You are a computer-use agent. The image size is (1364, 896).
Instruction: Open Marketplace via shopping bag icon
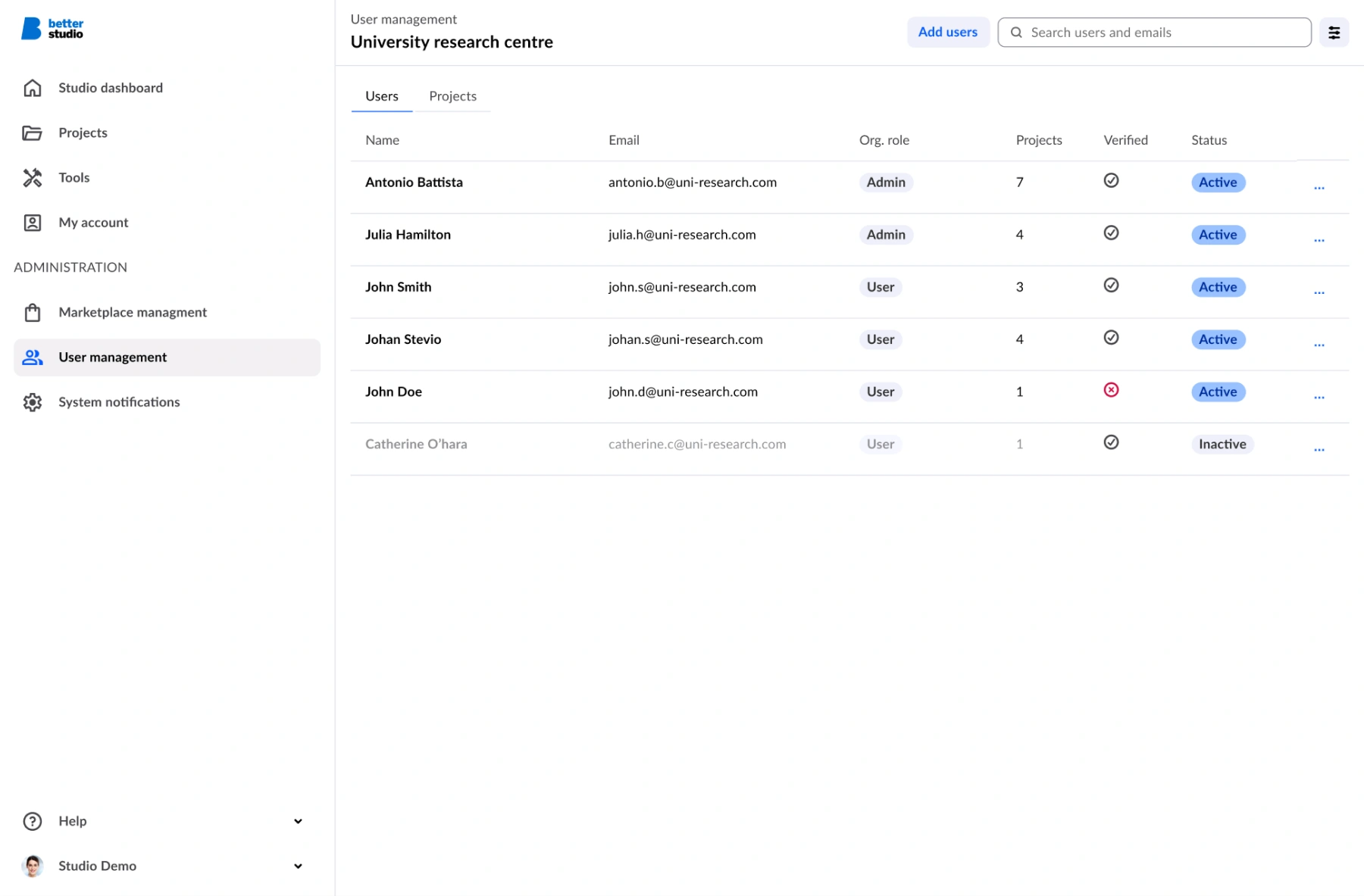coord(33,312)
